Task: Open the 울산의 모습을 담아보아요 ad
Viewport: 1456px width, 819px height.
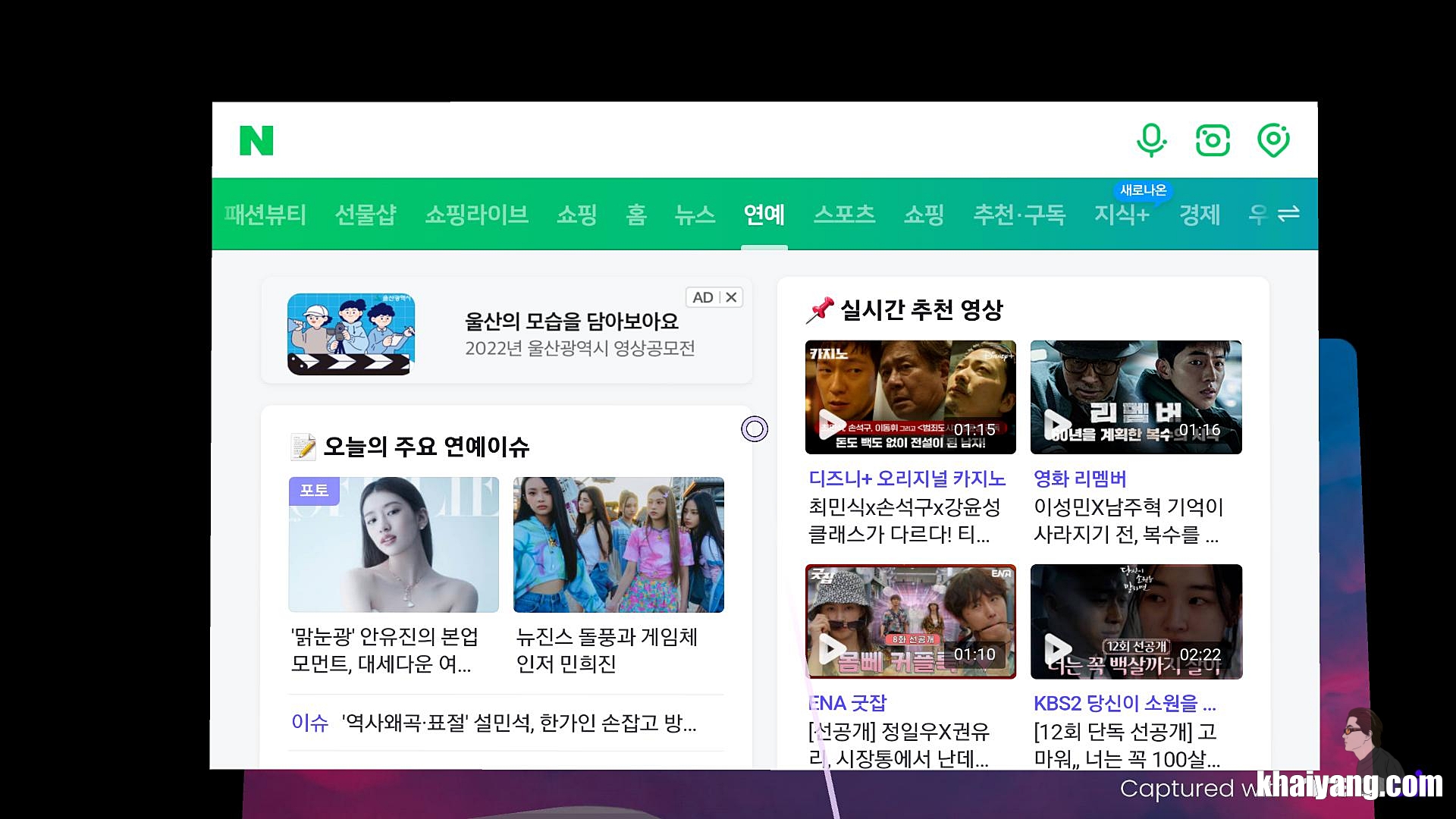Action: [572, 322]
